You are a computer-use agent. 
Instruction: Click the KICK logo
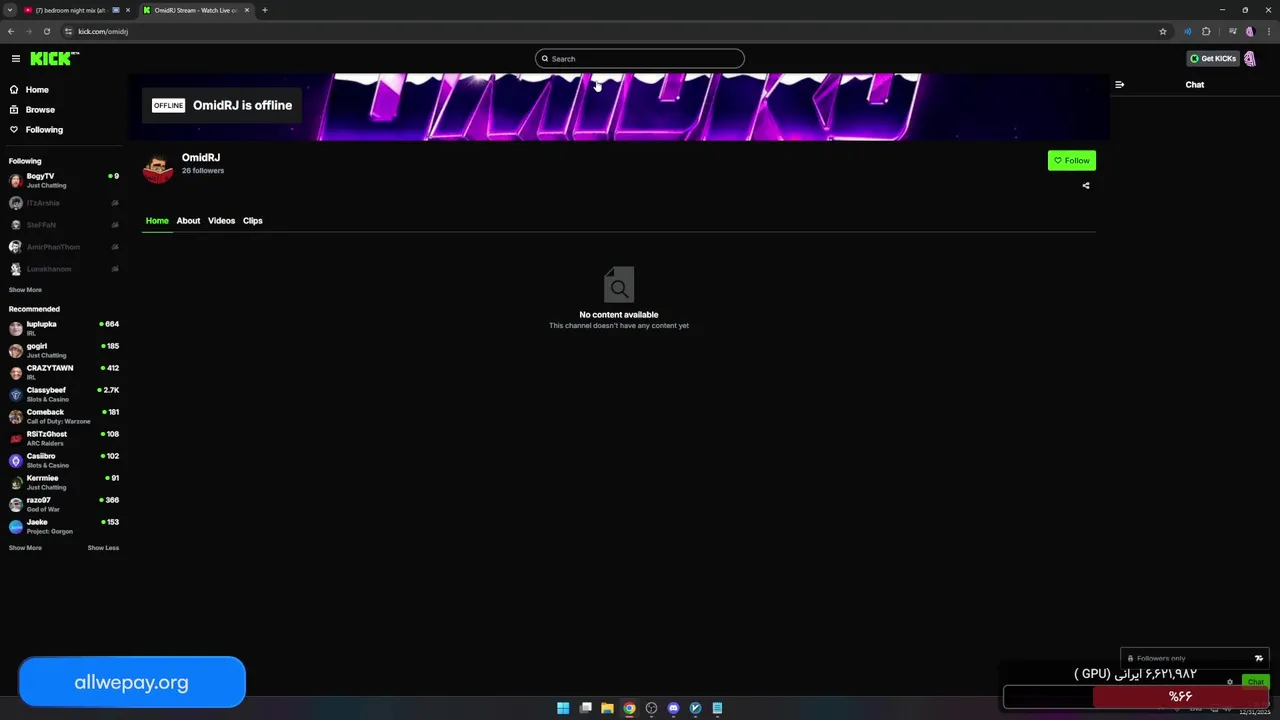(53, 59)
